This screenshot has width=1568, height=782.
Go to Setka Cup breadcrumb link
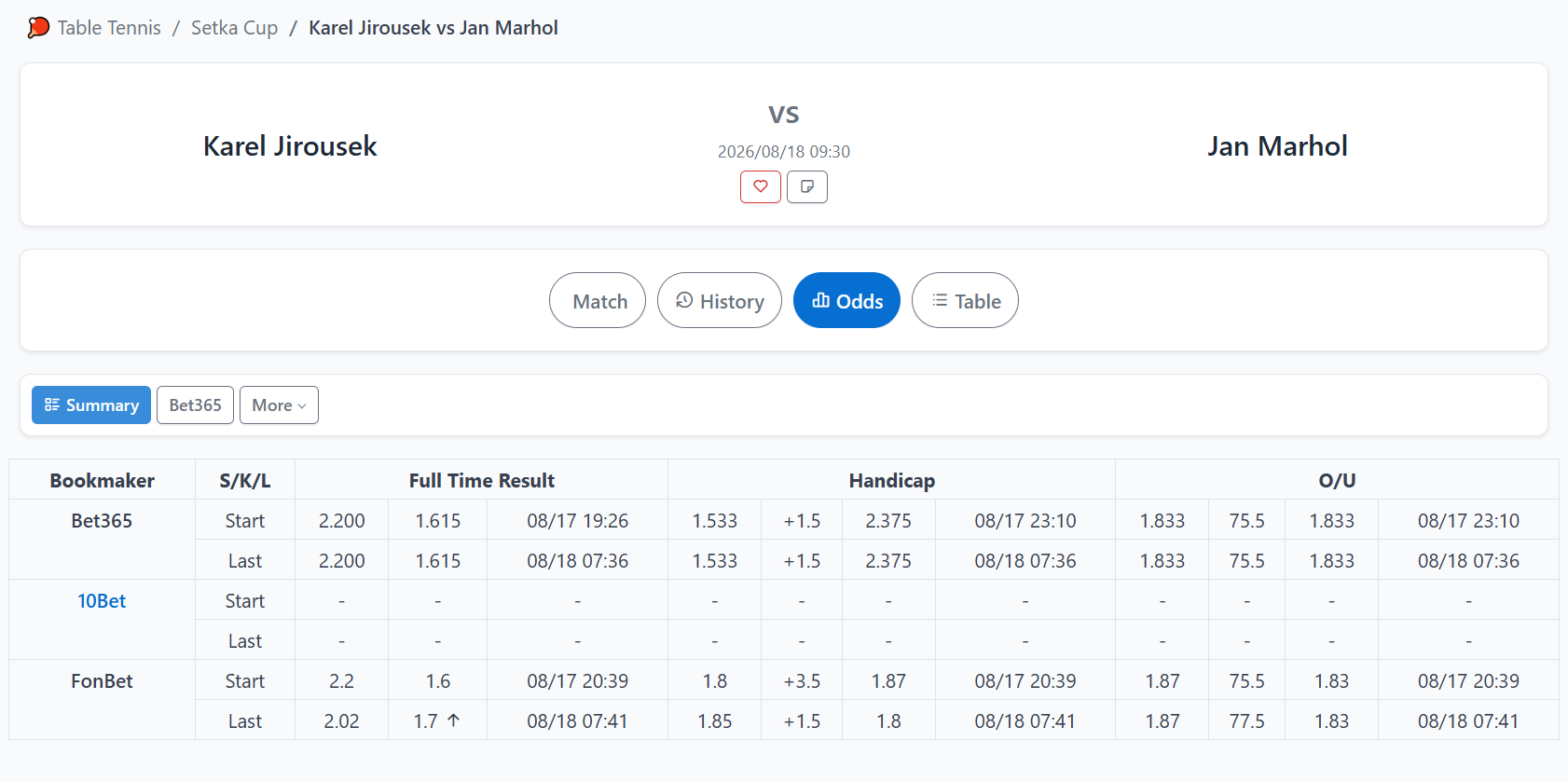(x=235, y=28)
